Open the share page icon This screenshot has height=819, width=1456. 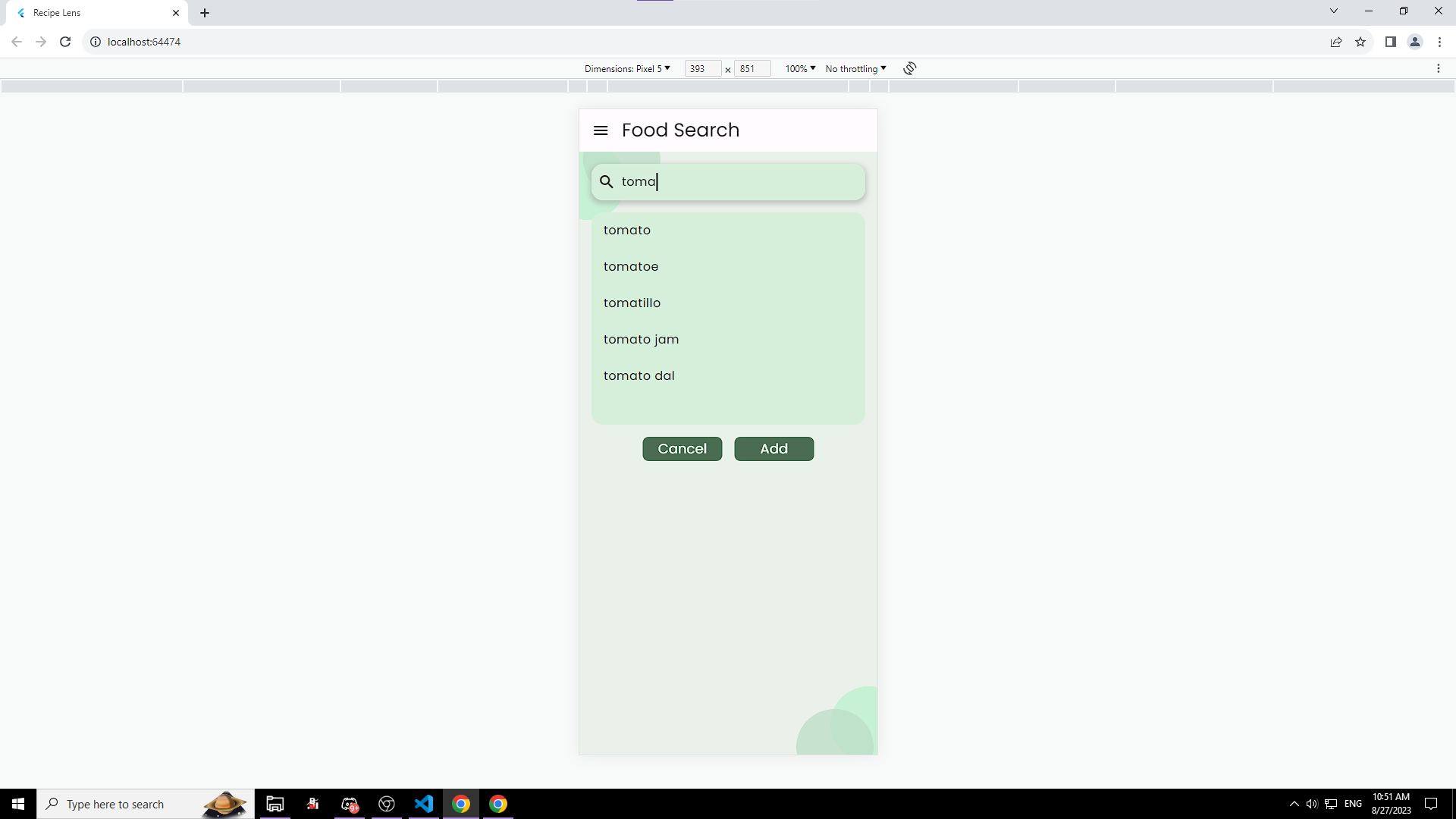pyautogui.click(x=1336, y=42)
